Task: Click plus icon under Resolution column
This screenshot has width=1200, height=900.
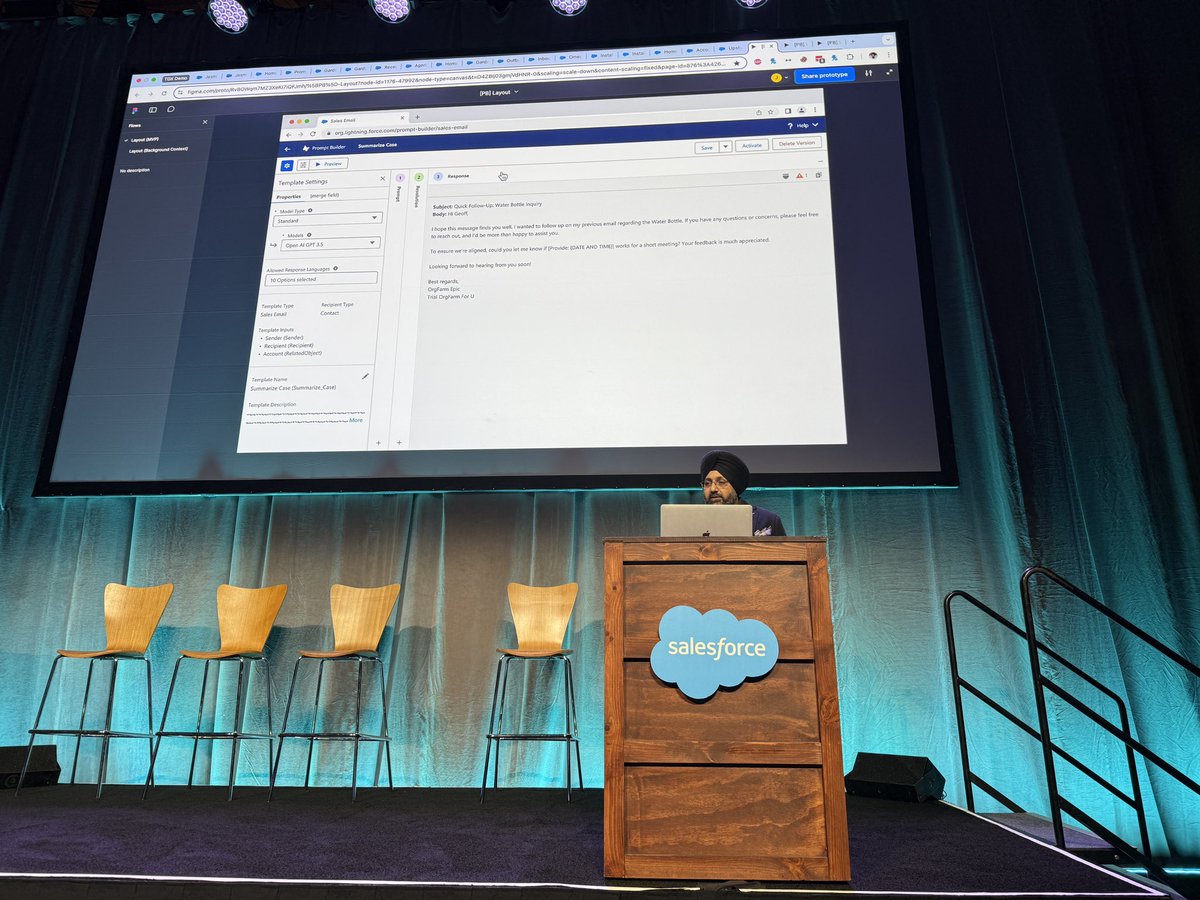Action: [399, 442]
